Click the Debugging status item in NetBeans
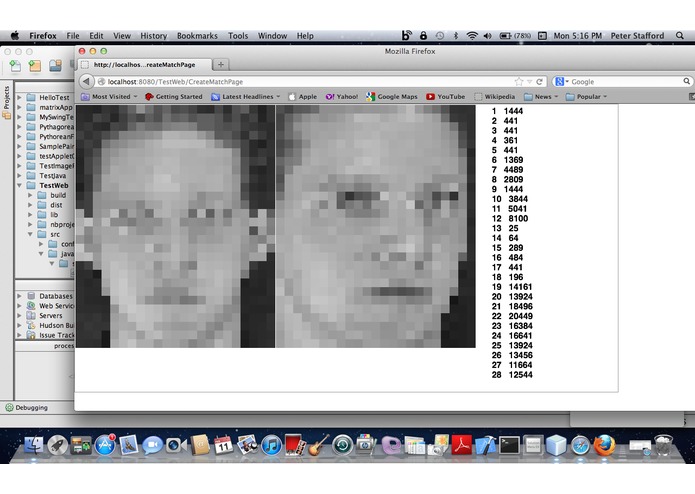Viewport: 695px width, 494px height. click(x=26, y=408)
